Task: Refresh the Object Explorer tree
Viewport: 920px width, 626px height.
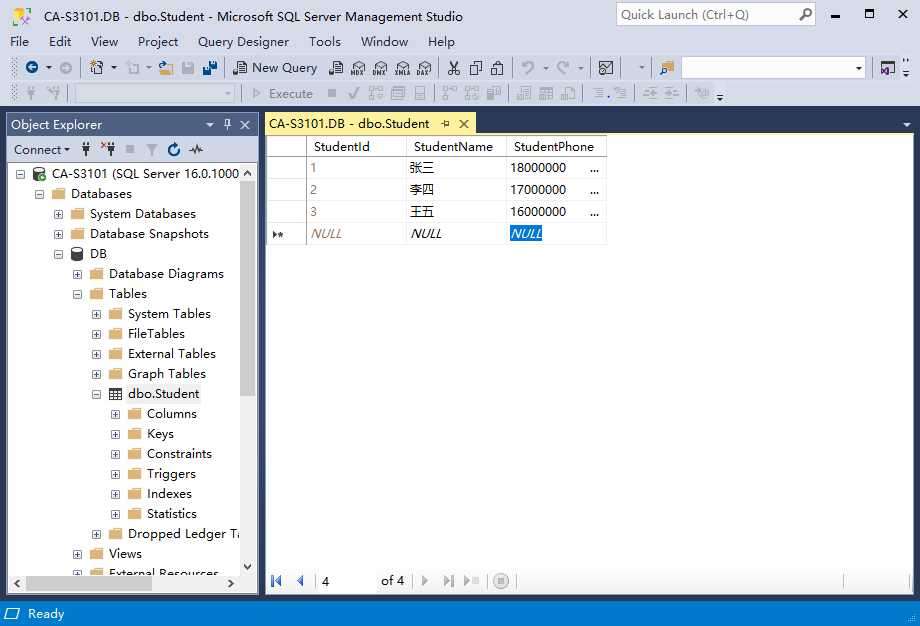Action: 174,150
